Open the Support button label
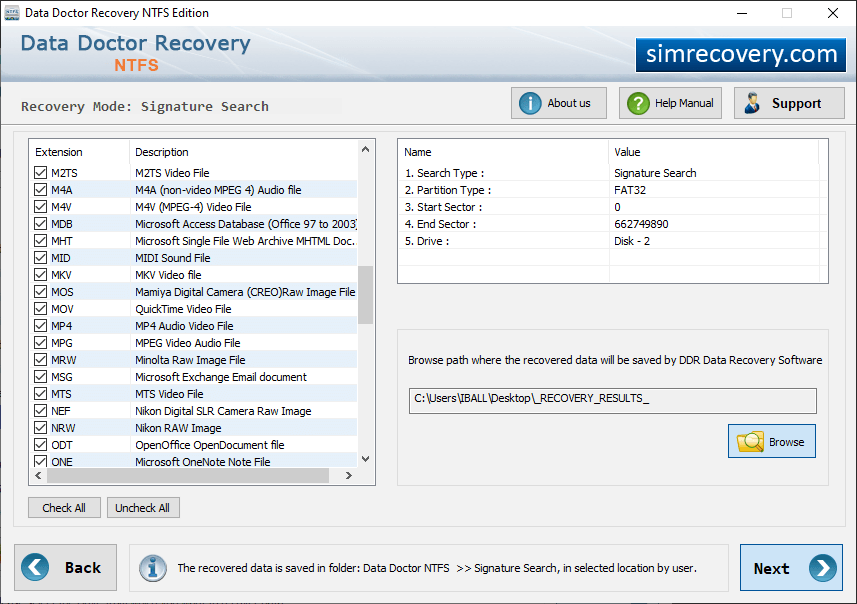Image resolution: width=857 pixels, height=604 pixels. click(796, 103)
